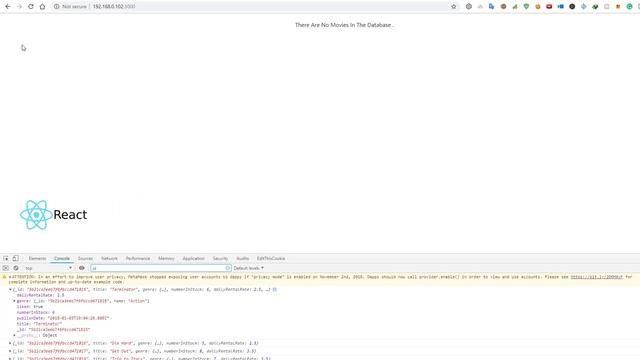This screenshot has width=640, height=360.
Task: Switch to the Application tab
Action: (x=193, y=258)
